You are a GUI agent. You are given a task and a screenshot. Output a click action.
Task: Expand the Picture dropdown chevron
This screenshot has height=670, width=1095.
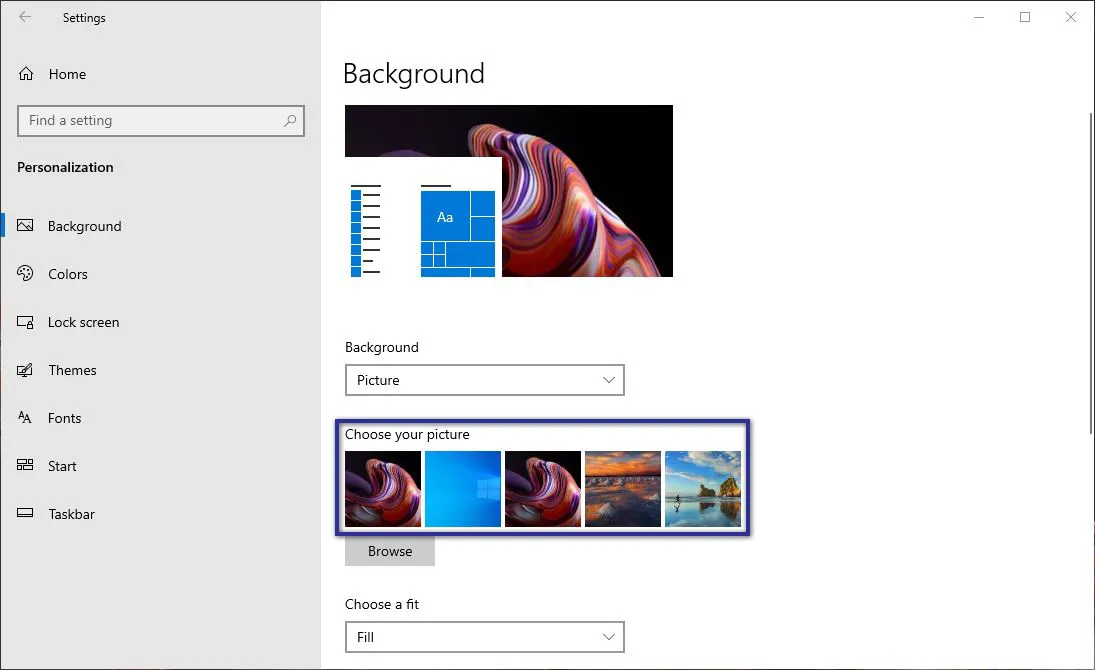pos(608,380)
